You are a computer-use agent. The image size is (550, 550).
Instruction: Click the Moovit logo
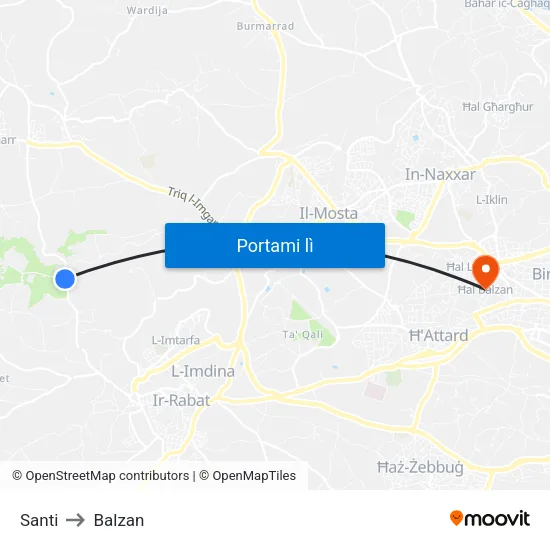(490, 519)
